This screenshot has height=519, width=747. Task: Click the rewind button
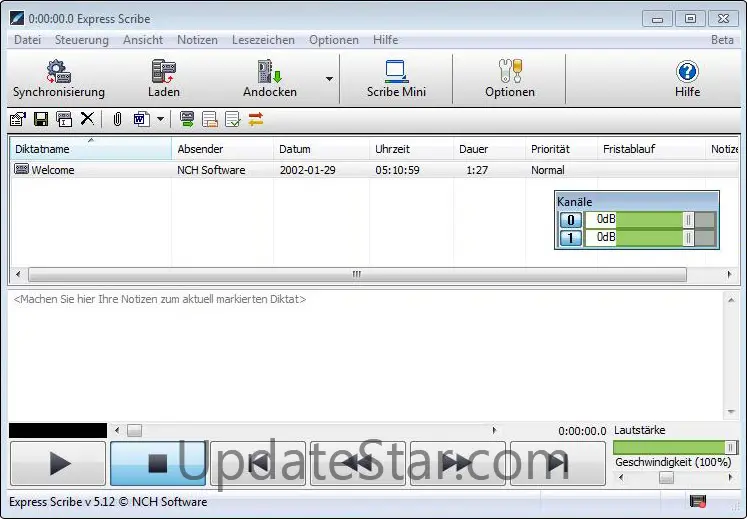pyautogui.click(x=358, y=463)
